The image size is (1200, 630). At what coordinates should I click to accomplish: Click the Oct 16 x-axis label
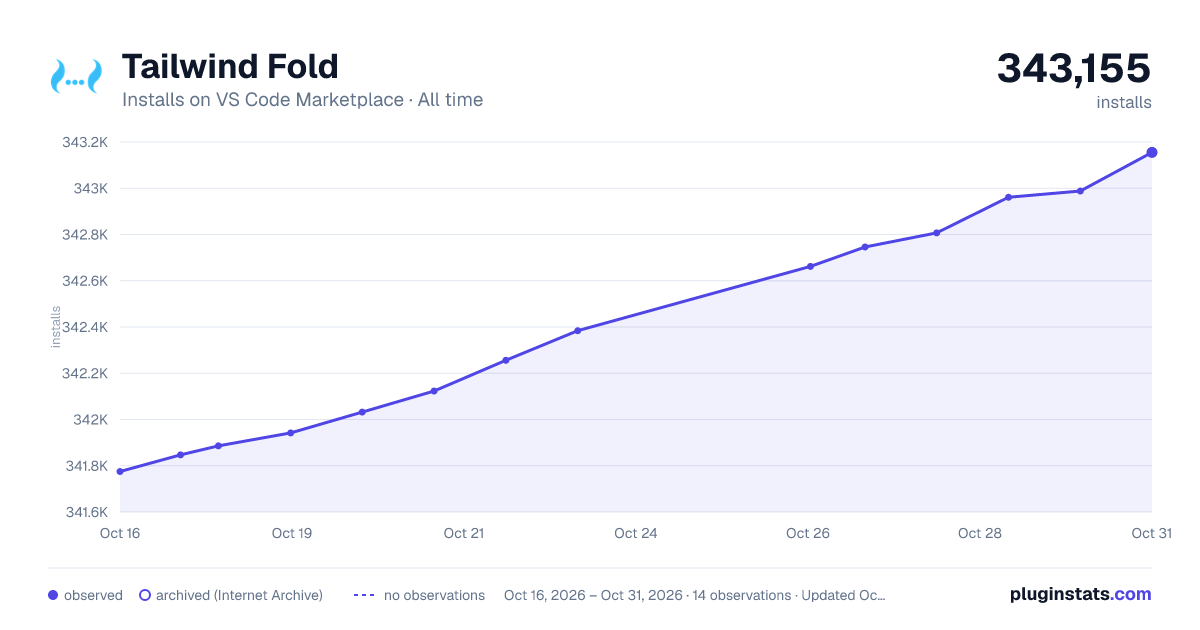coord(120,533)
